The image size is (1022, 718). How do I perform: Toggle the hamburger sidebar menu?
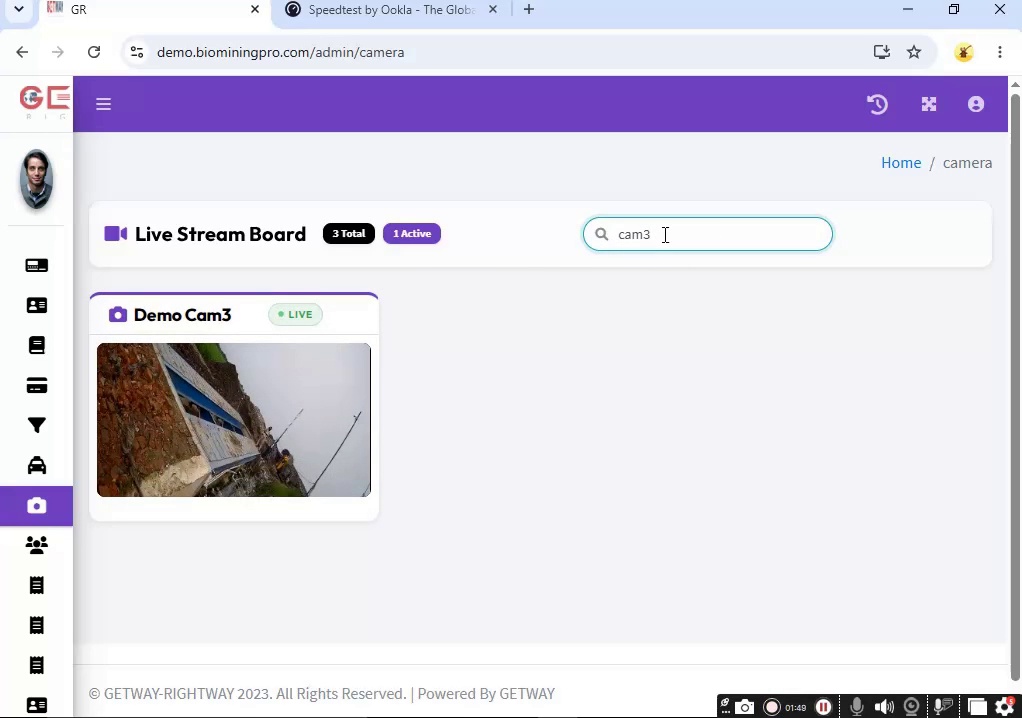(x=104, y=104)
